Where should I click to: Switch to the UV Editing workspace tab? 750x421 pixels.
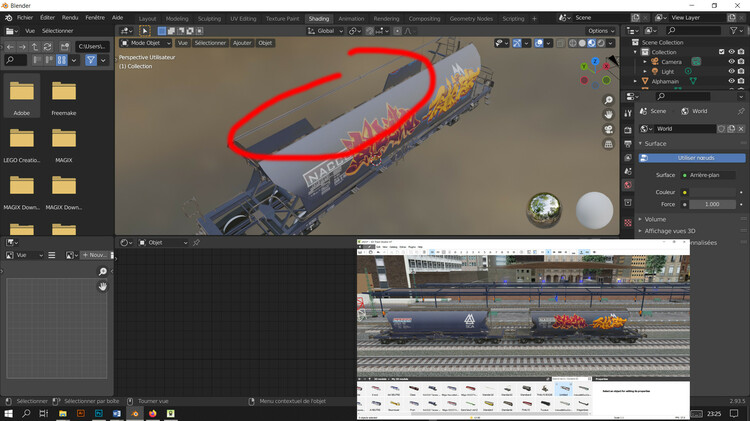pos(243,19)
